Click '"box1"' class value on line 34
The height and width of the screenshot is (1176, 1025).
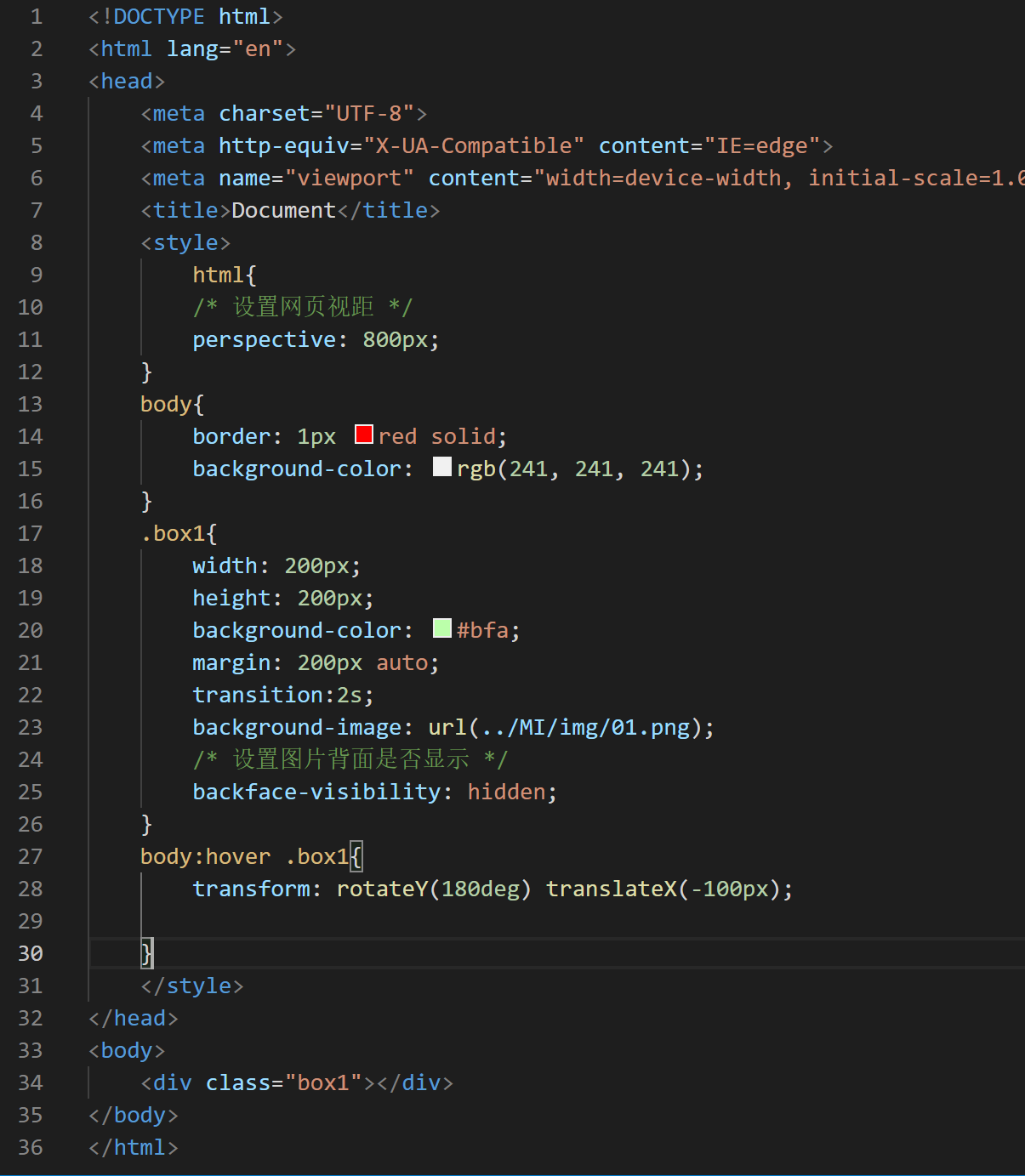click(323, 1082)
